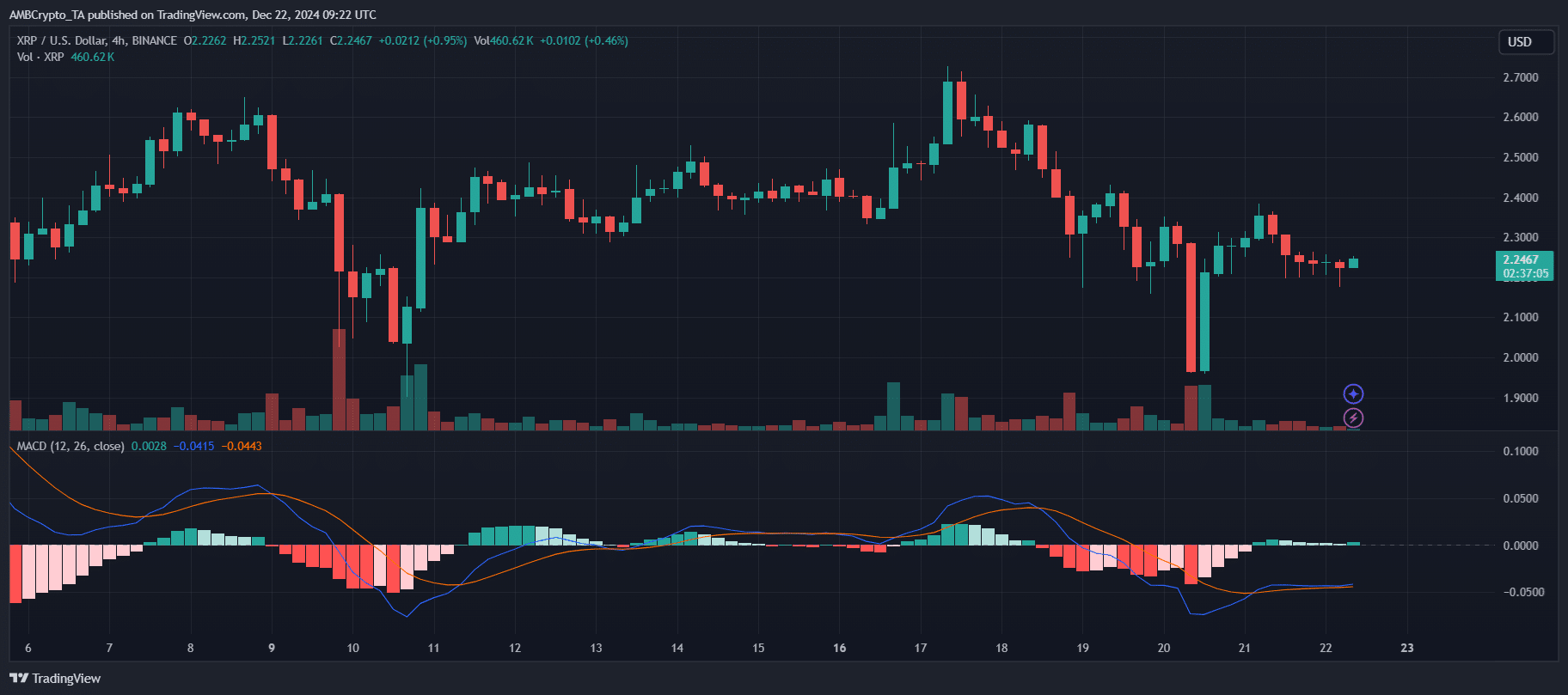Screen dimensions: 1568x695
Task: Click the open value O2.2262
Action: click(x=205, y=40)
